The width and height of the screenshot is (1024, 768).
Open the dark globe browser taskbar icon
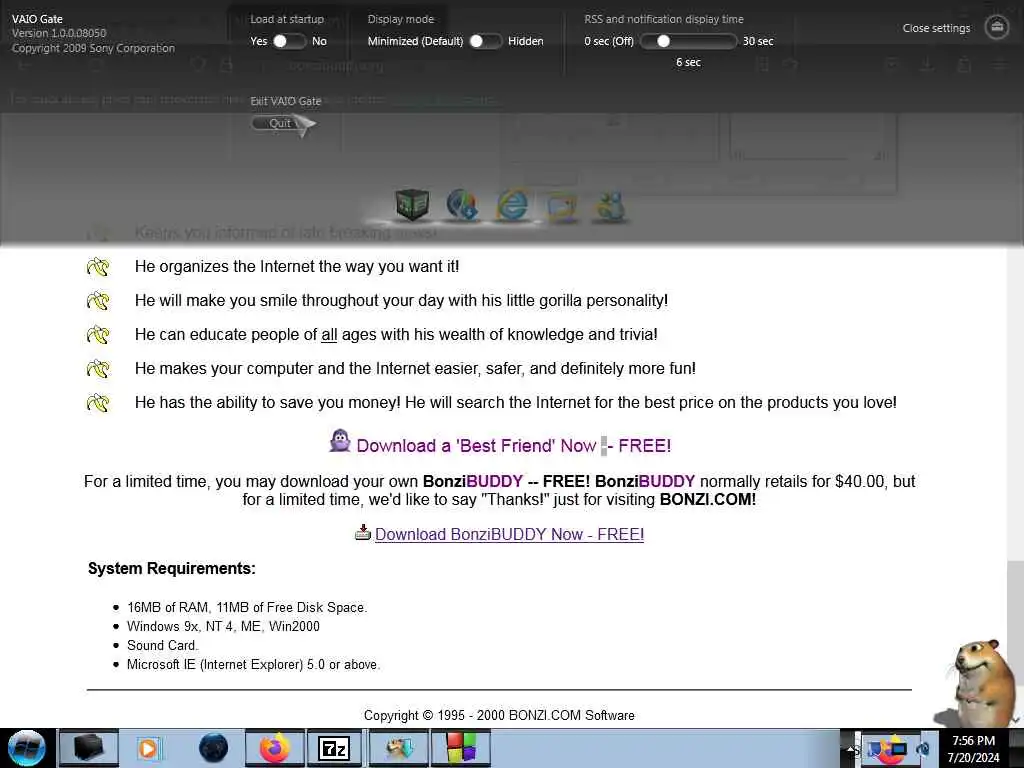[214, 748]
